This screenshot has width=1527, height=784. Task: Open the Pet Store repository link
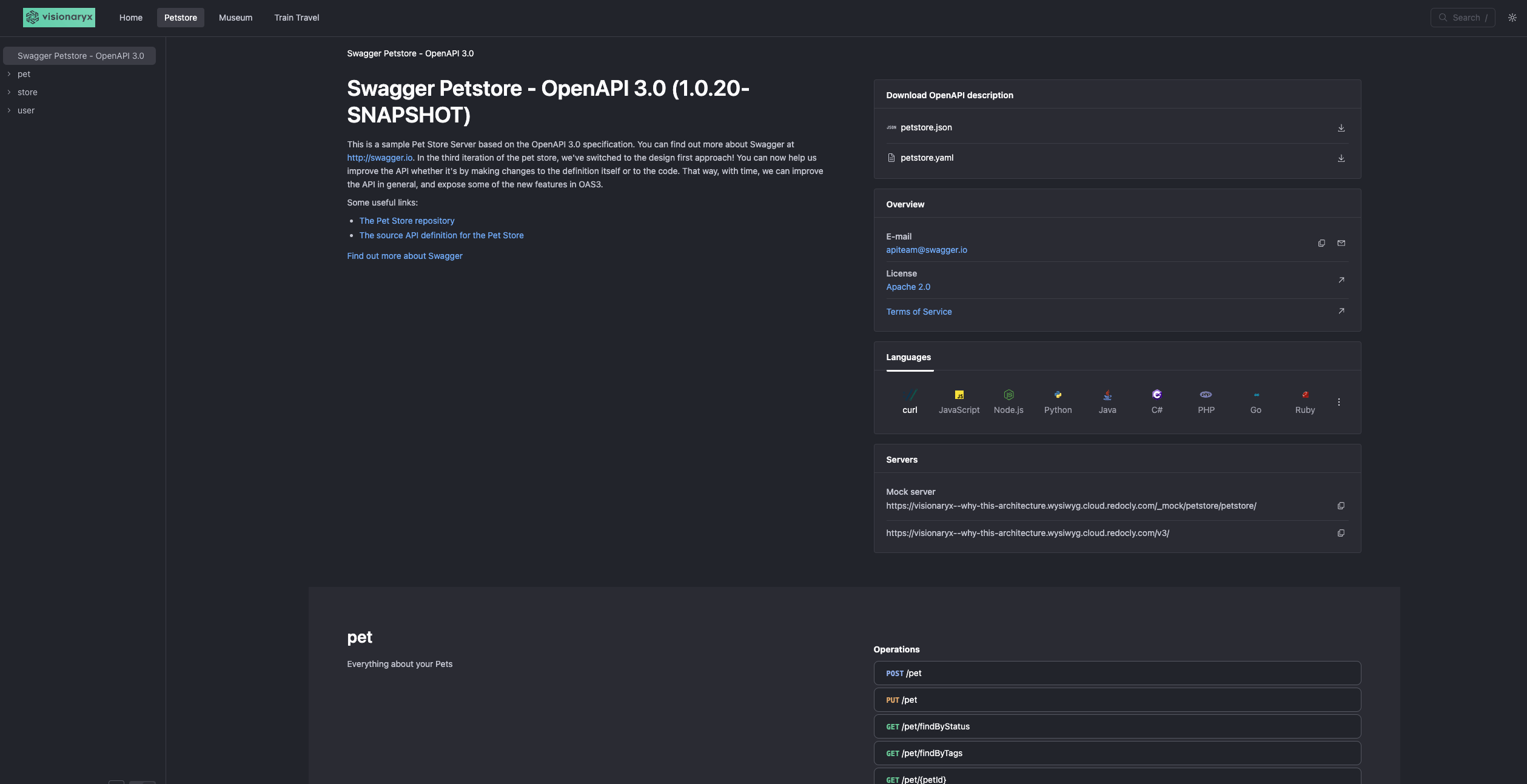pos(406,221)
